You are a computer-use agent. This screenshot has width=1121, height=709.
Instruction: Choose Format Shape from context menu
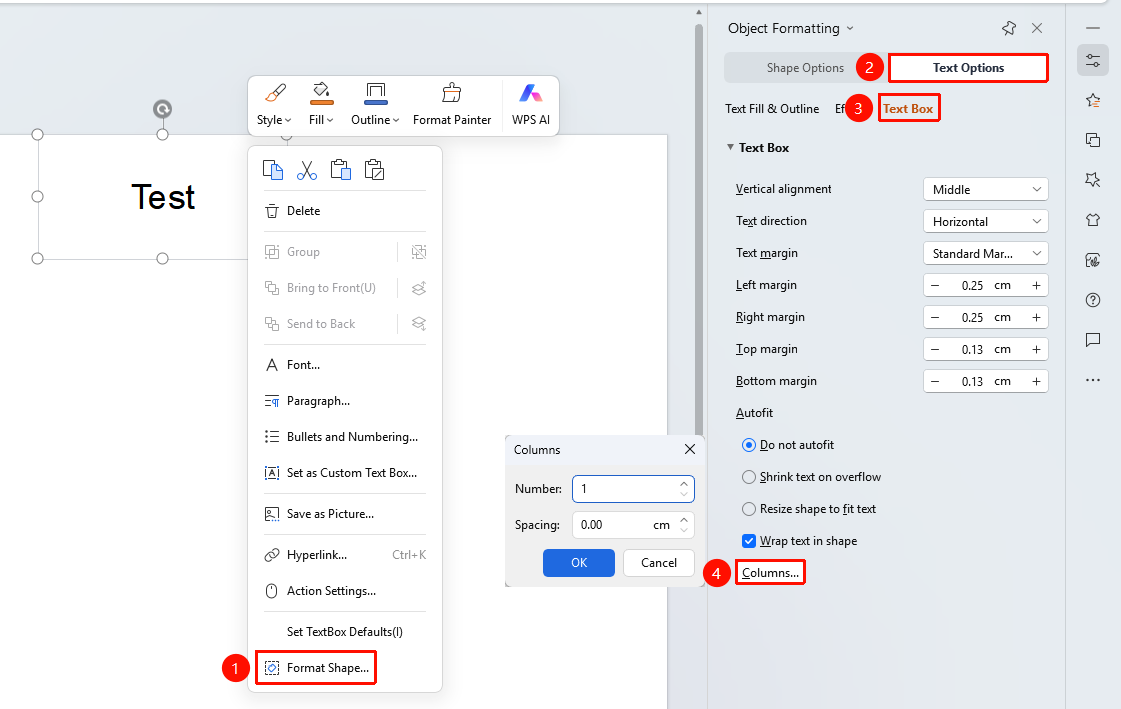316,668
